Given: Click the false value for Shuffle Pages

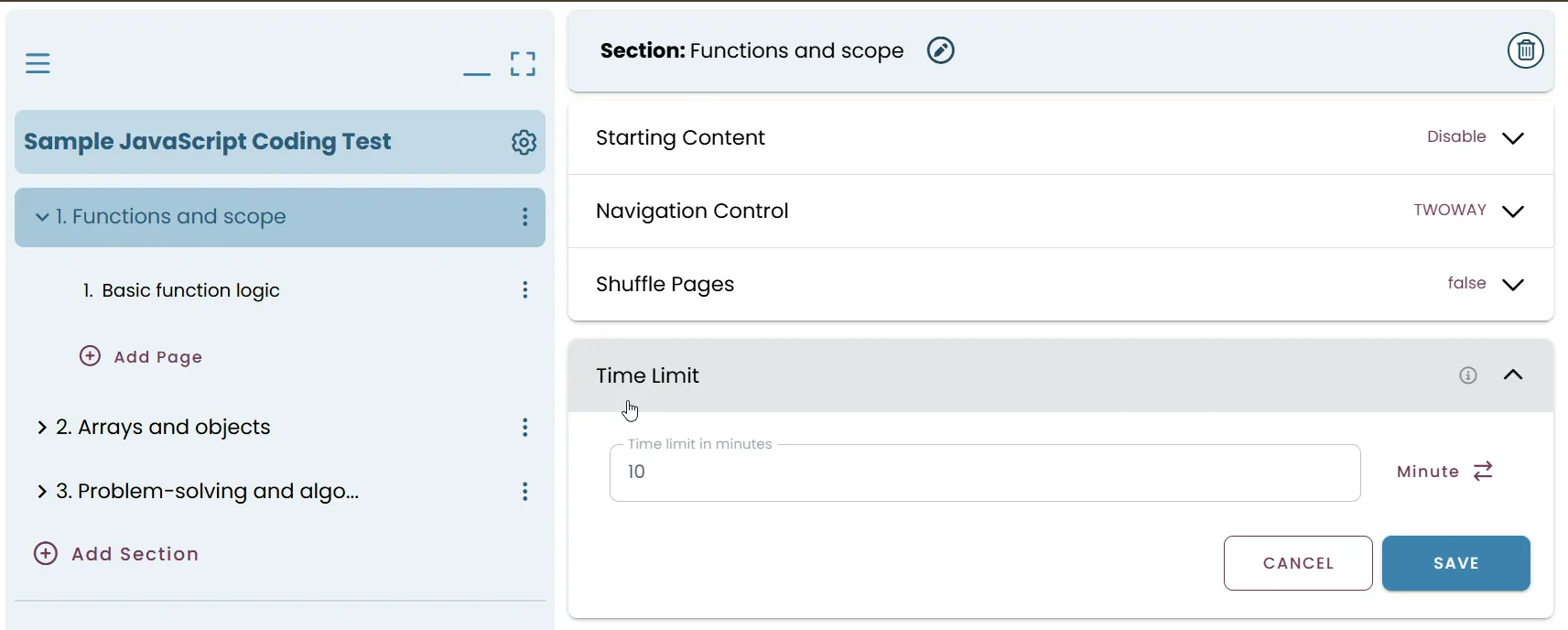Looking at the screenshot, I should point(1466,283).
